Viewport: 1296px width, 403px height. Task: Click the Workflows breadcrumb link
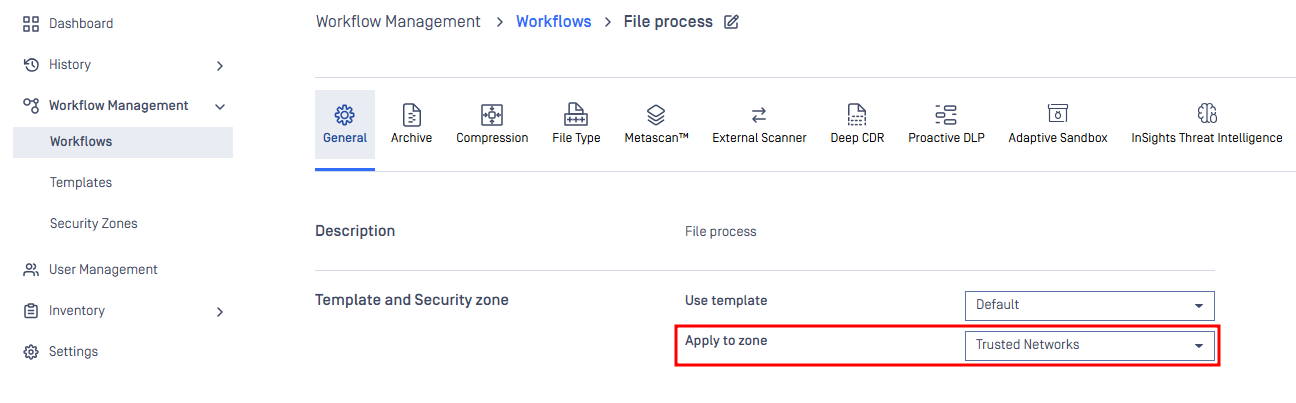tap(553, 22)
